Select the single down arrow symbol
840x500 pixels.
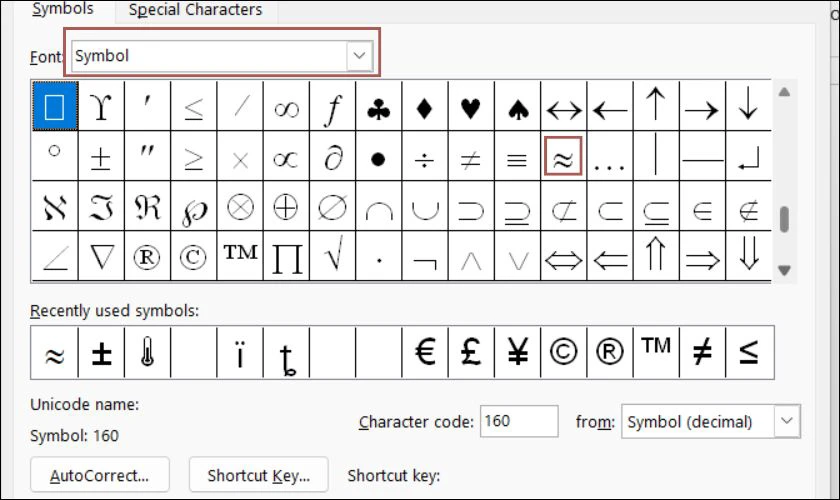pyautogui.click(x=748, y=106)
